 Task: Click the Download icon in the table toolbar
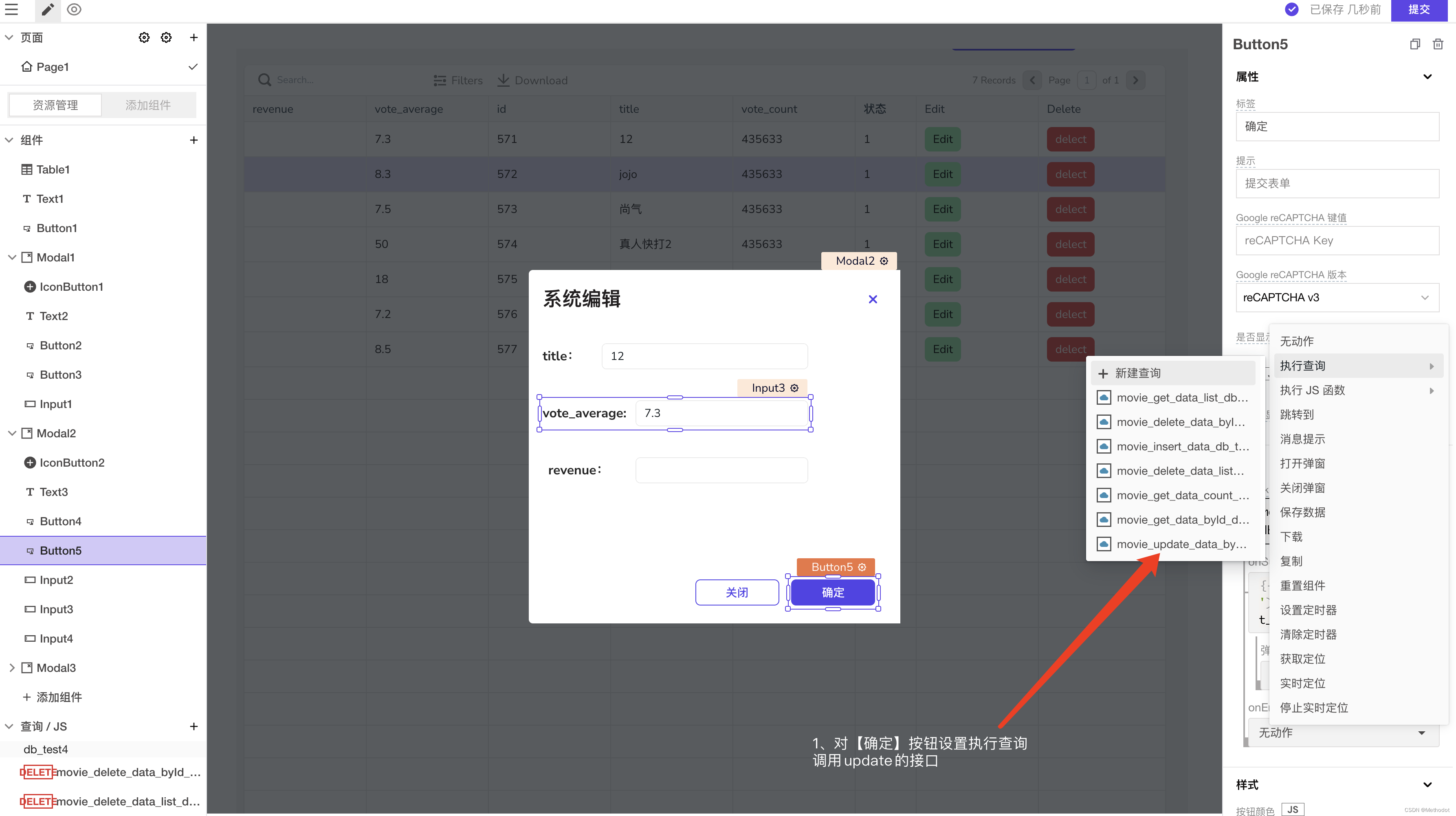pos(503,80)
